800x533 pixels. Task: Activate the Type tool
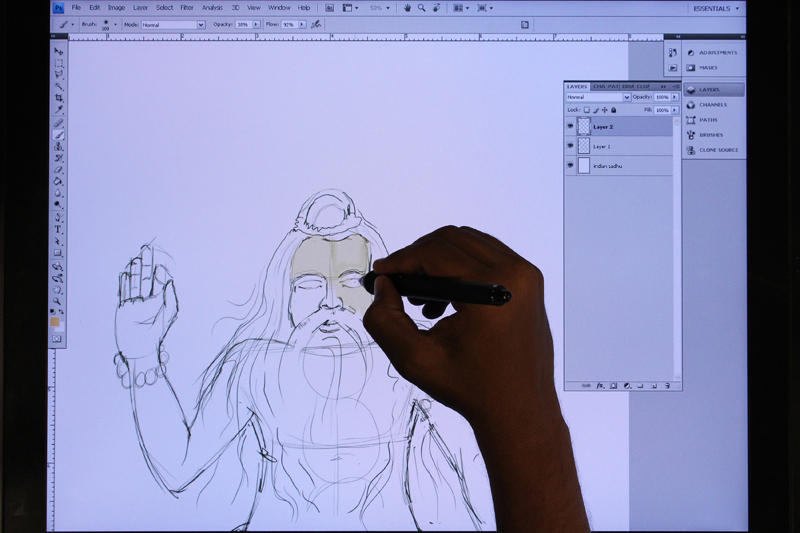[x=58, y=229]
